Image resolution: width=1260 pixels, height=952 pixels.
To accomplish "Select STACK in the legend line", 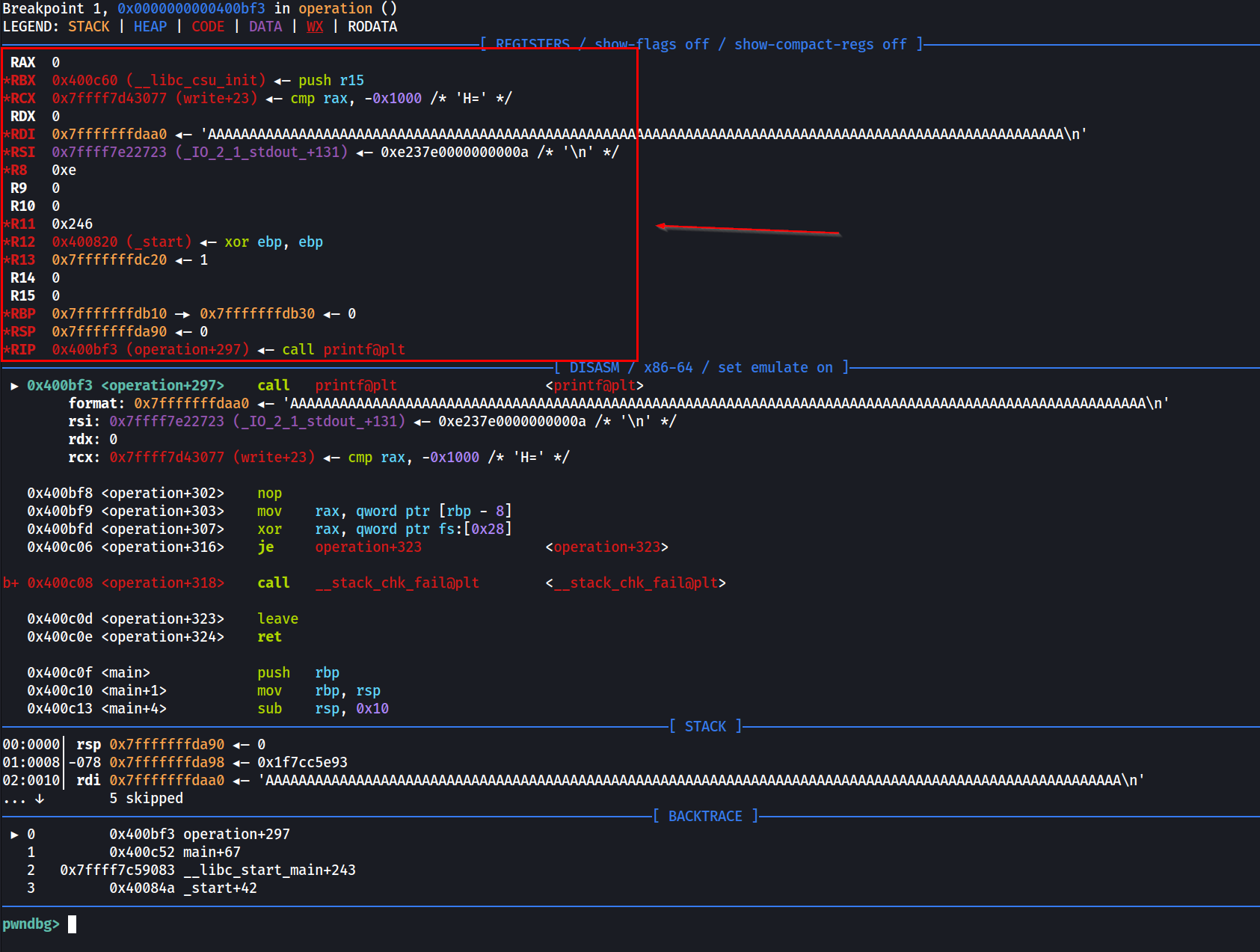I will (x=88, y=27).
